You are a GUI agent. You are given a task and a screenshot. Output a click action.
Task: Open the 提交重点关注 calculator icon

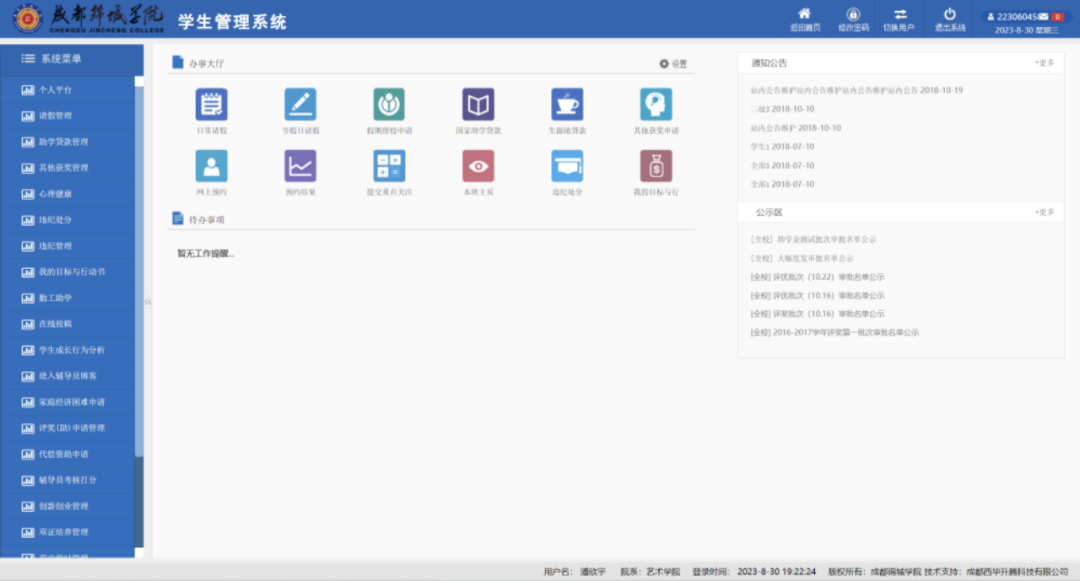(389, 166)
